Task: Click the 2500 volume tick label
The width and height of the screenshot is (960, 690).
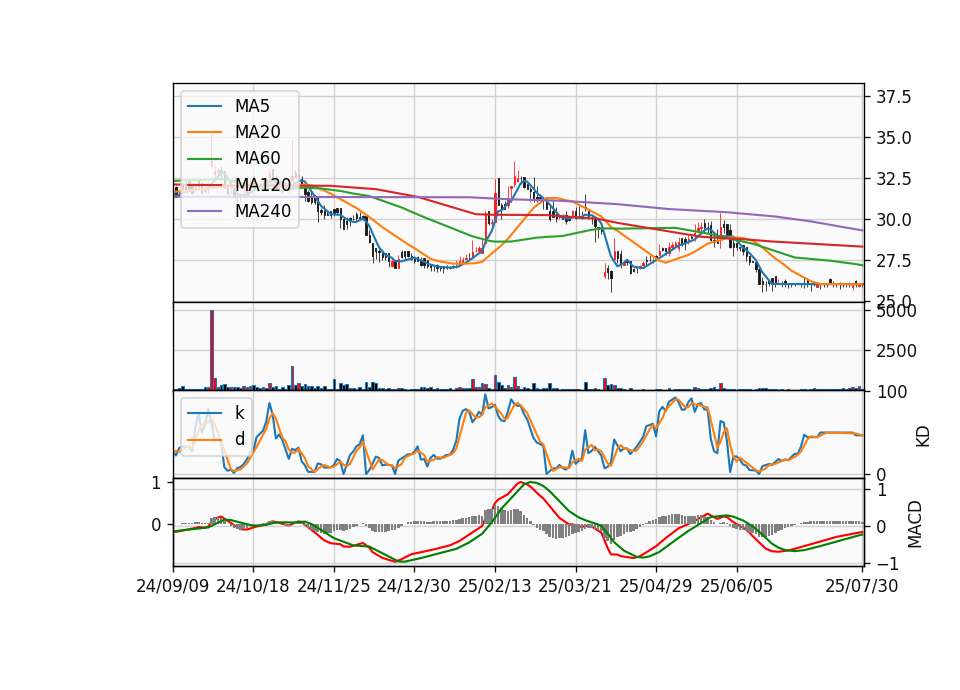Action: pos(896,351)
